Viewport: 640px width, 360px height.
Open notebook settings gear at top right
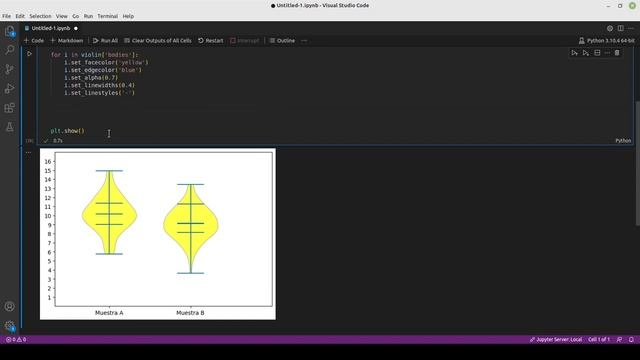pyautogui.click(x=610, y=28)
